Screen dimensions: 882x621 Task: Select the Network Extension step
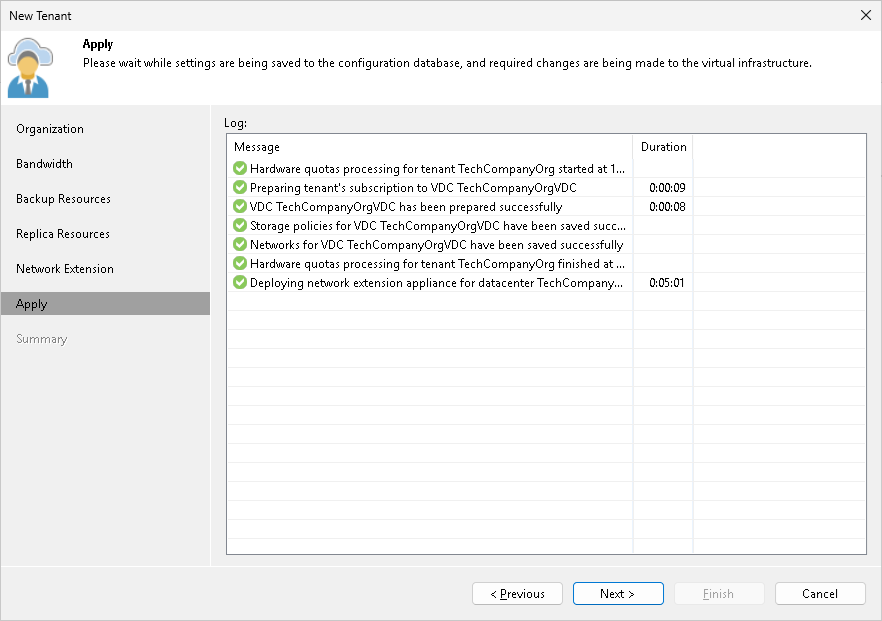click(x=64, y=268)
